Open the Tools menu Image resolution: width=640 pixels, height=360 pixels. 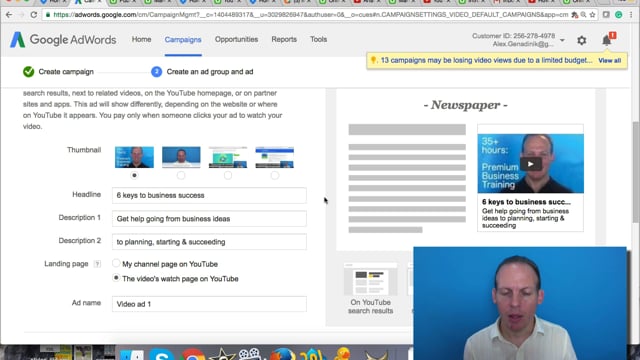318,40
